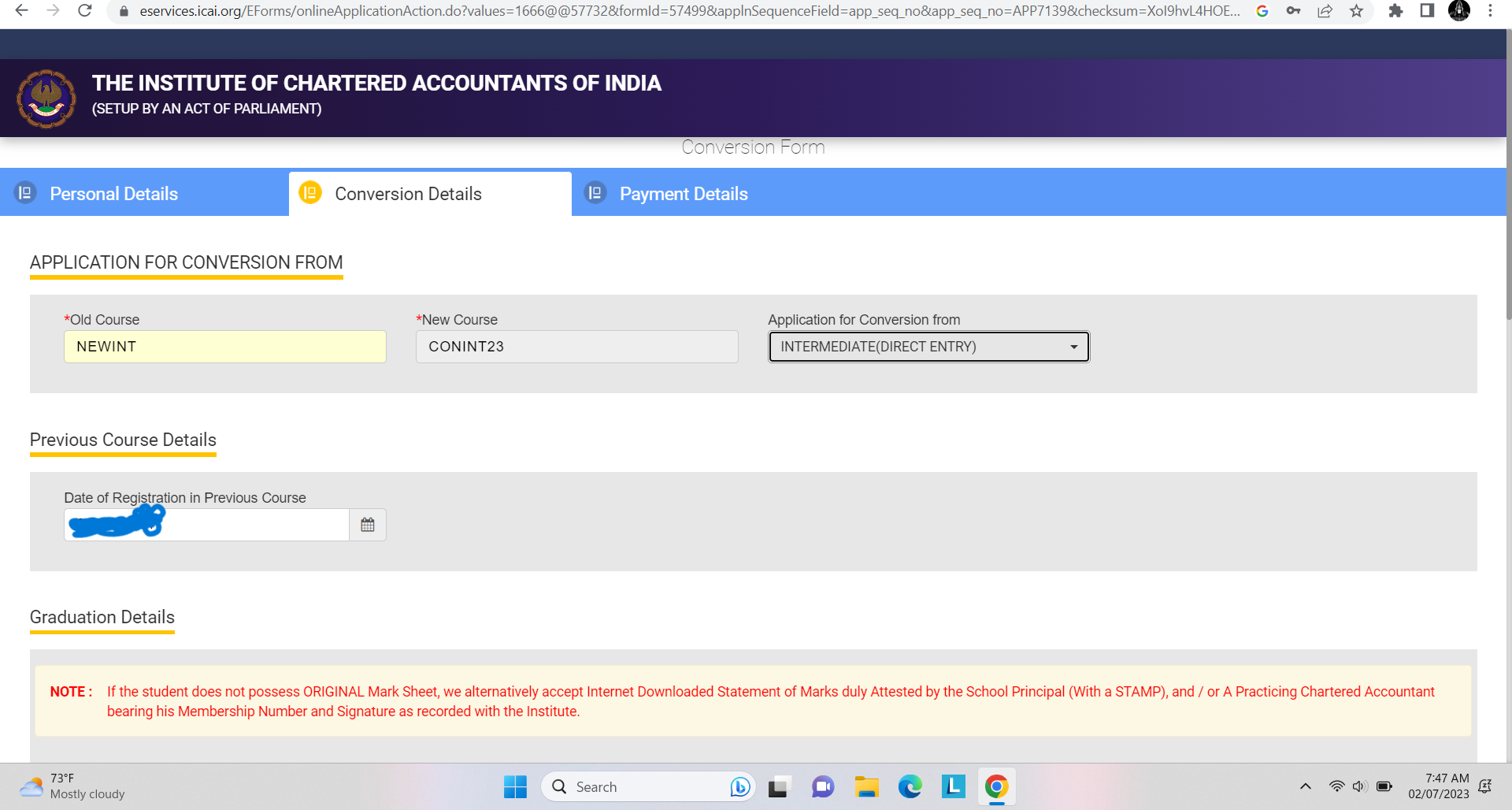Click the New Course field showing CONINT23
1512x810 pixels.
(x=576, y=347)
